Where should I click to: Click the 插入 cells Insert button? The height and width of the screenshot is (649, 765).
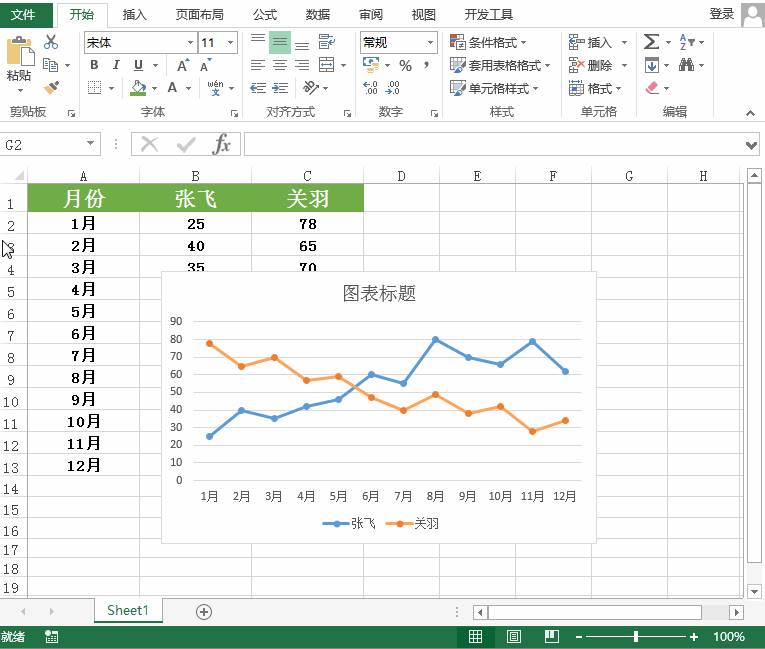point(598,42)
